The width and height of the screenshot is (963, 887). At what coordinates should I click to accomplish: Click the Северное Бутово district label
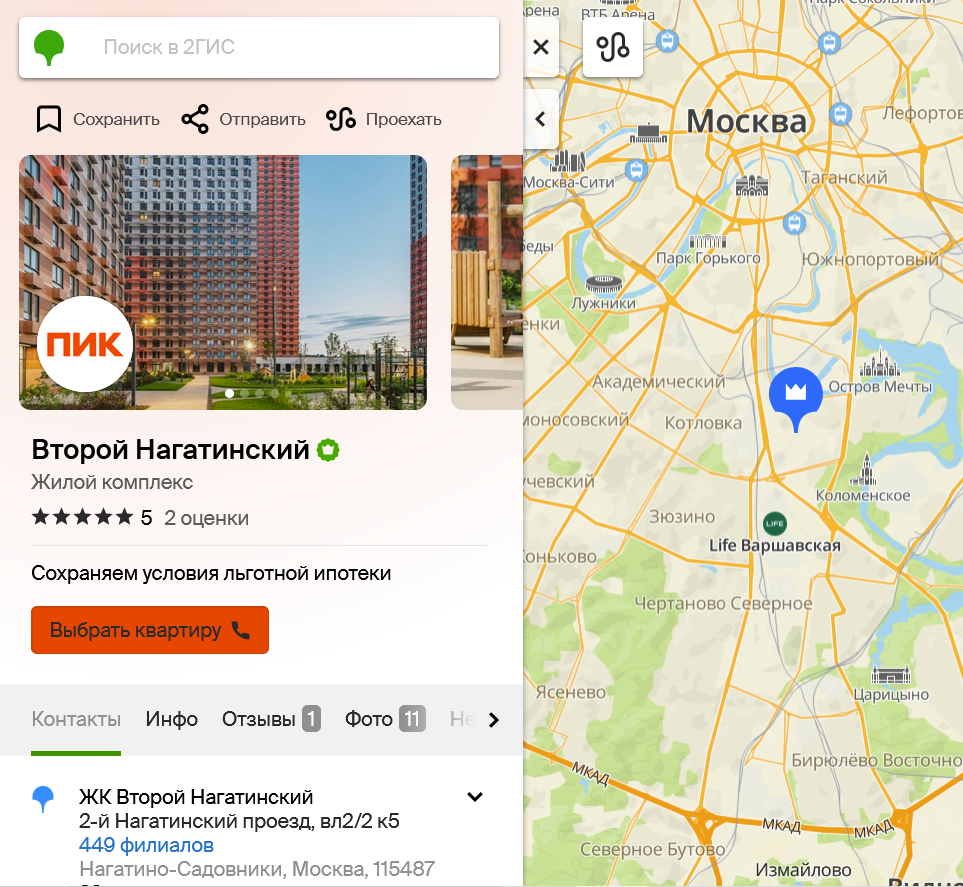click(x=653, y=850)
